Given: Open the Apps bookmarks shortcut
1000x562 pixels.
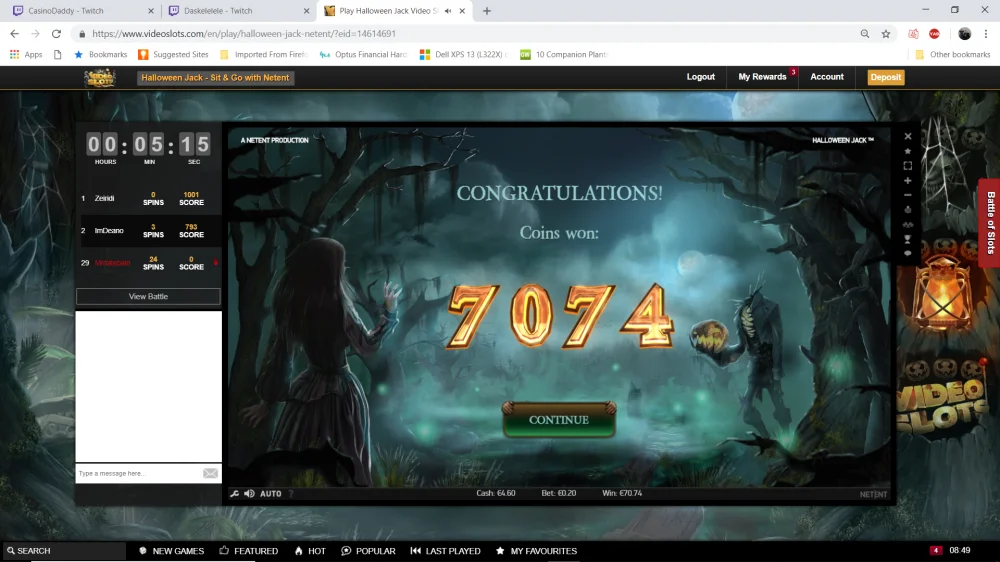Looking at the screenshot, I should pyautogui.click(x=26, y=54).
